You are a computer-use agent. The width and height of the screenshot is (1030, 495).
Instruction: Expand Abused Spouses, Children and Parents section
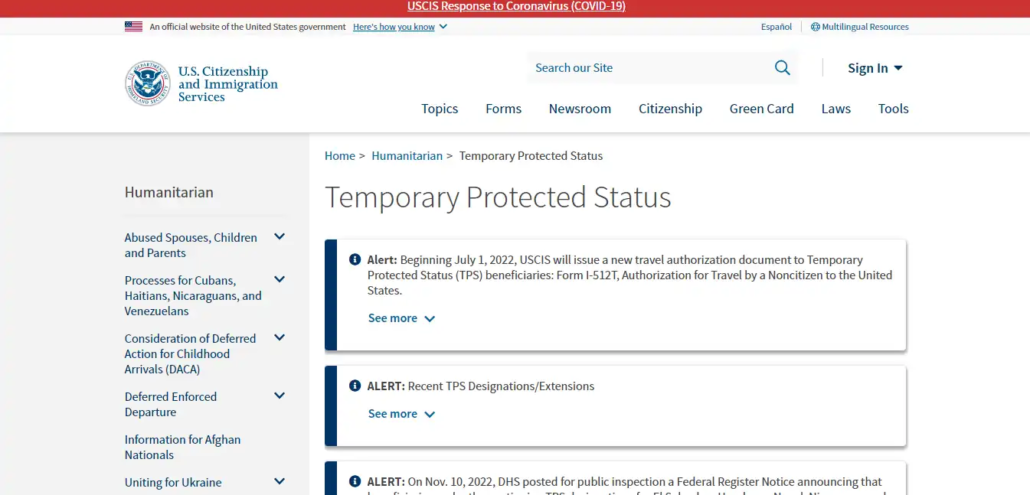279,236
